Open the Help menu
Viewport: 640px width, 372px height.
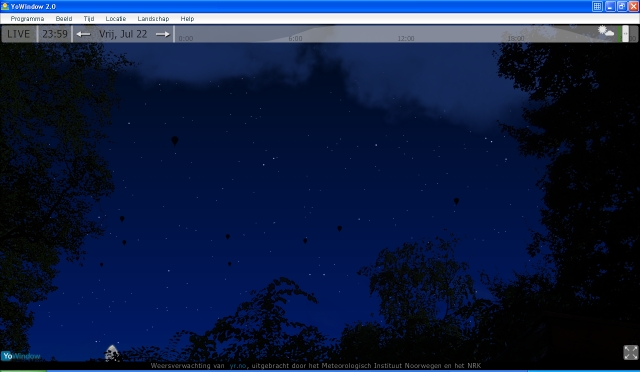(x=187, y=19)
